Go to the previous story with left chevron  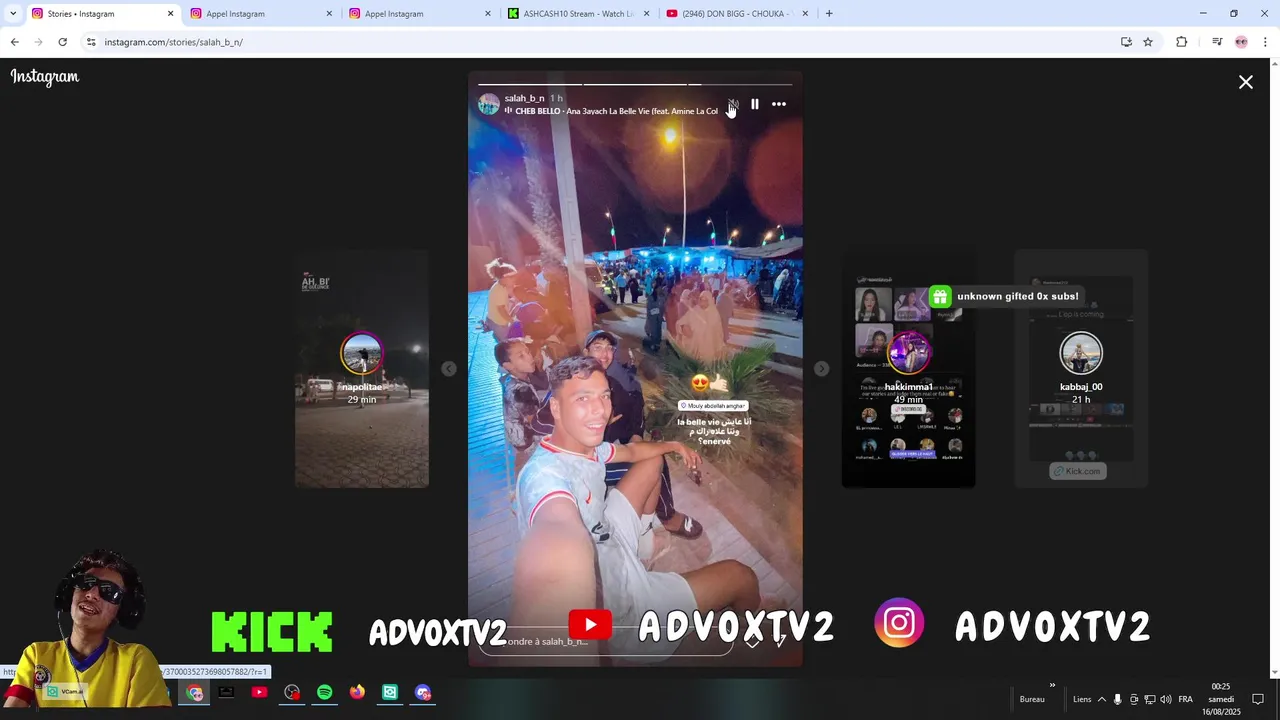coord(449,369)
